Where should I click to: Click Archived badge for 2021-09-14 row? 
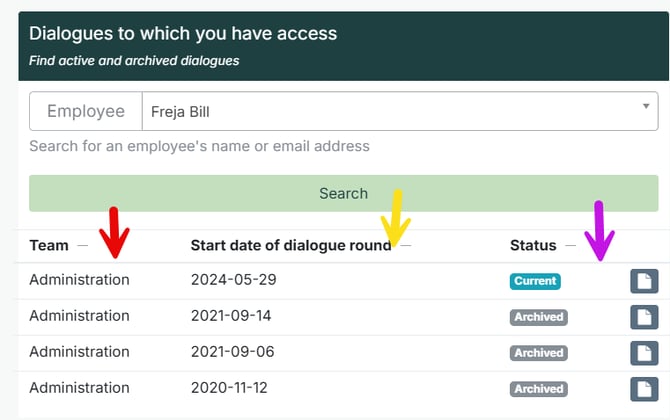[x=538, y=317]
